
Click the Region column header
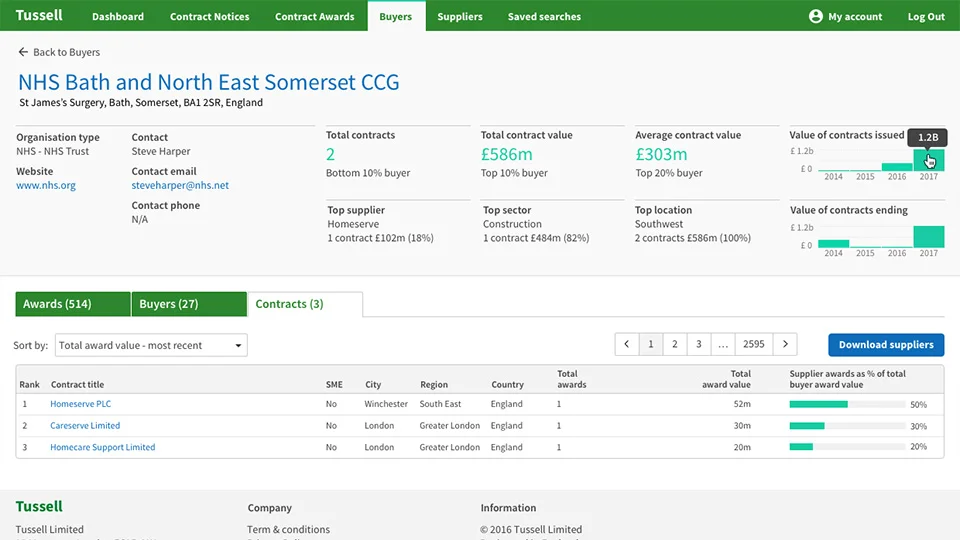pos(434,384)
